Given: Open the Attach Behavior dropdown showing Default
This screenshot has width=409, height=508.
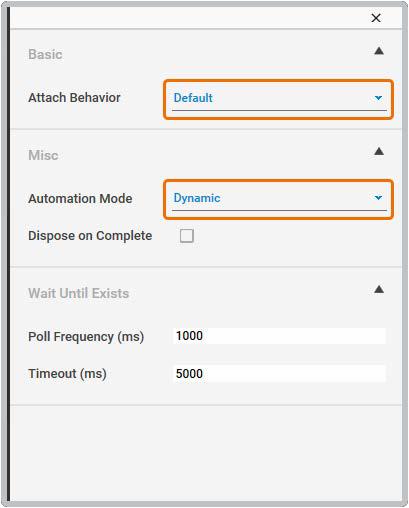Looking at the screenshot, I should click(279, 99).
